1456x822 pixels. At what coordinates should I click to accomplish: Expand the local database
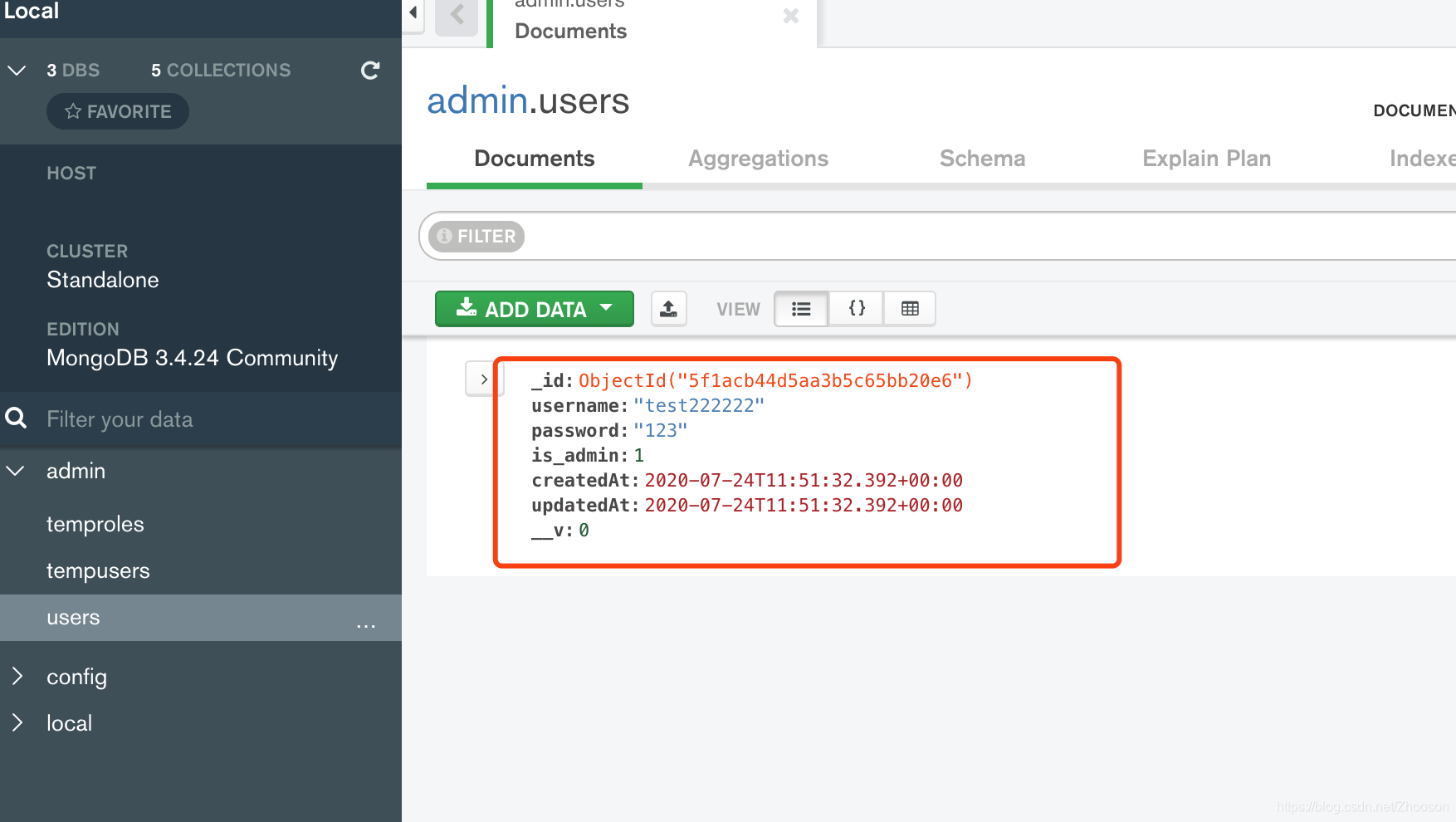17,723
